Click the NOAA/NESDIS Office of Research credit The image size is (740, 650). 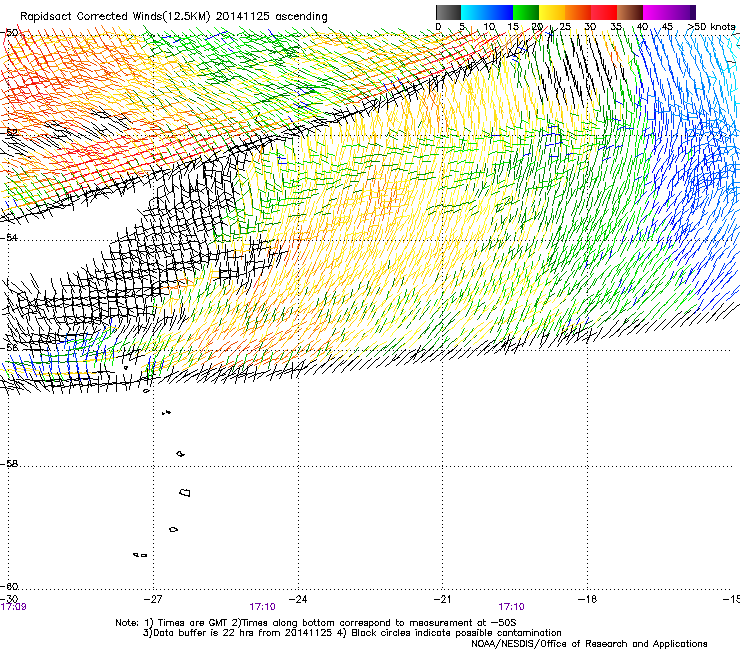coord(589,644)
